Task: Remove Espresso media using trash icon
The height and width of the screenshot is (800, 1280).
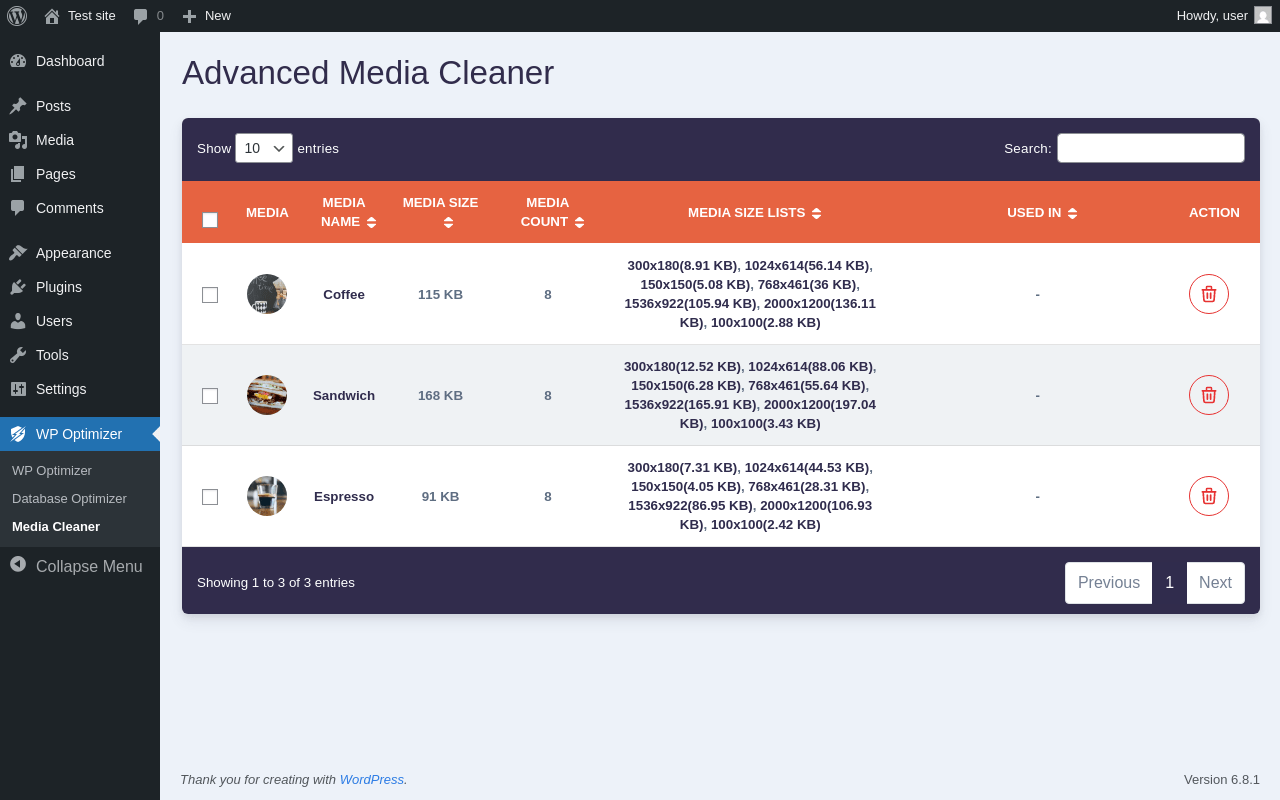Action: [x=1208, y=496]
